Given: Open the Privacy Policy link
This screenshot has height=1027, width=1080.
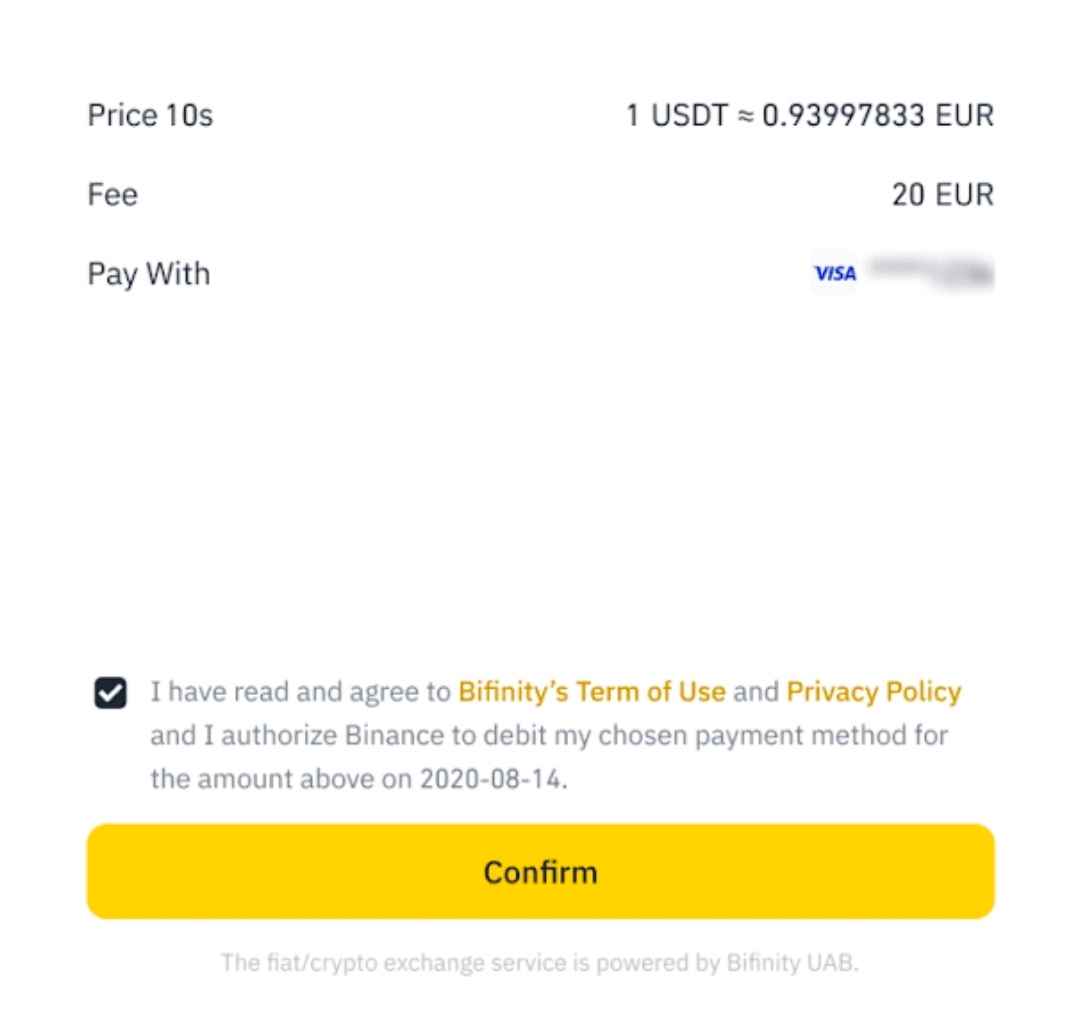Looking at the screenshot, I should pyautogui.click(x=873, y=692).
